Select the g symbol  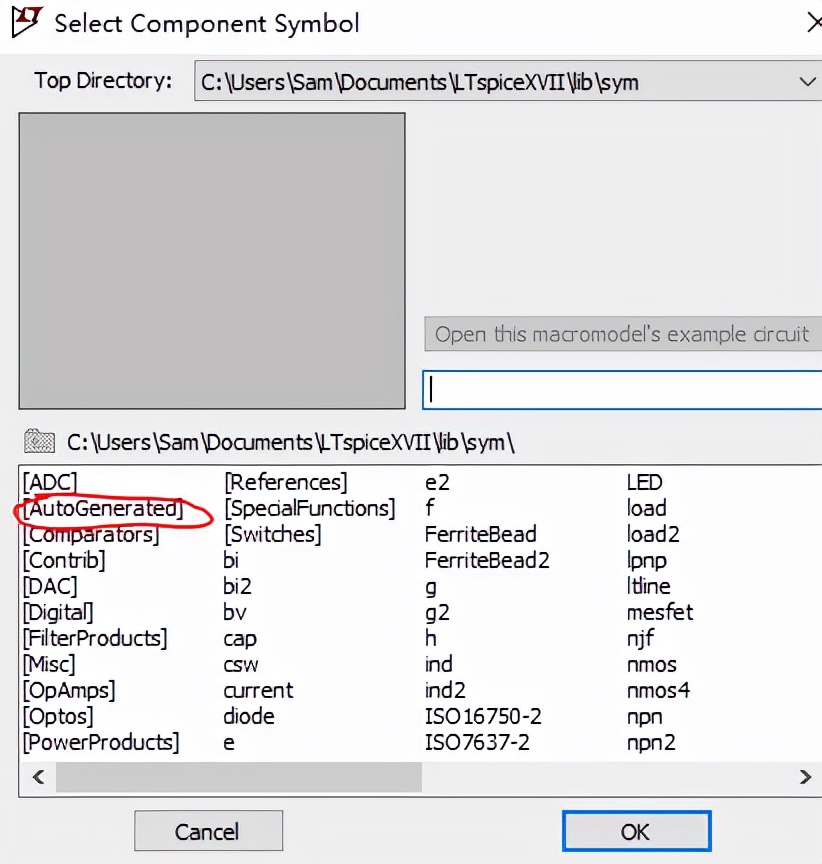tap(431, 587)
